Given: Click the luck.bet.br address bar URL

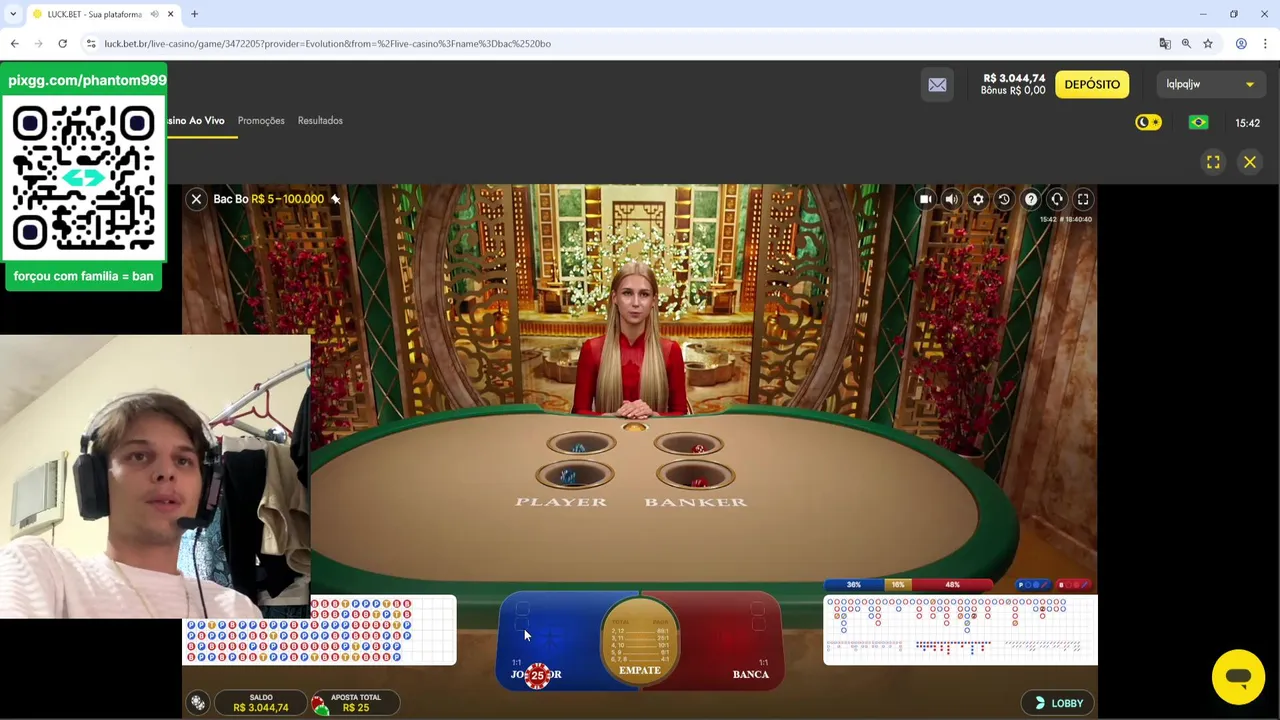Looking at the screenshot, I should point(327,44).
